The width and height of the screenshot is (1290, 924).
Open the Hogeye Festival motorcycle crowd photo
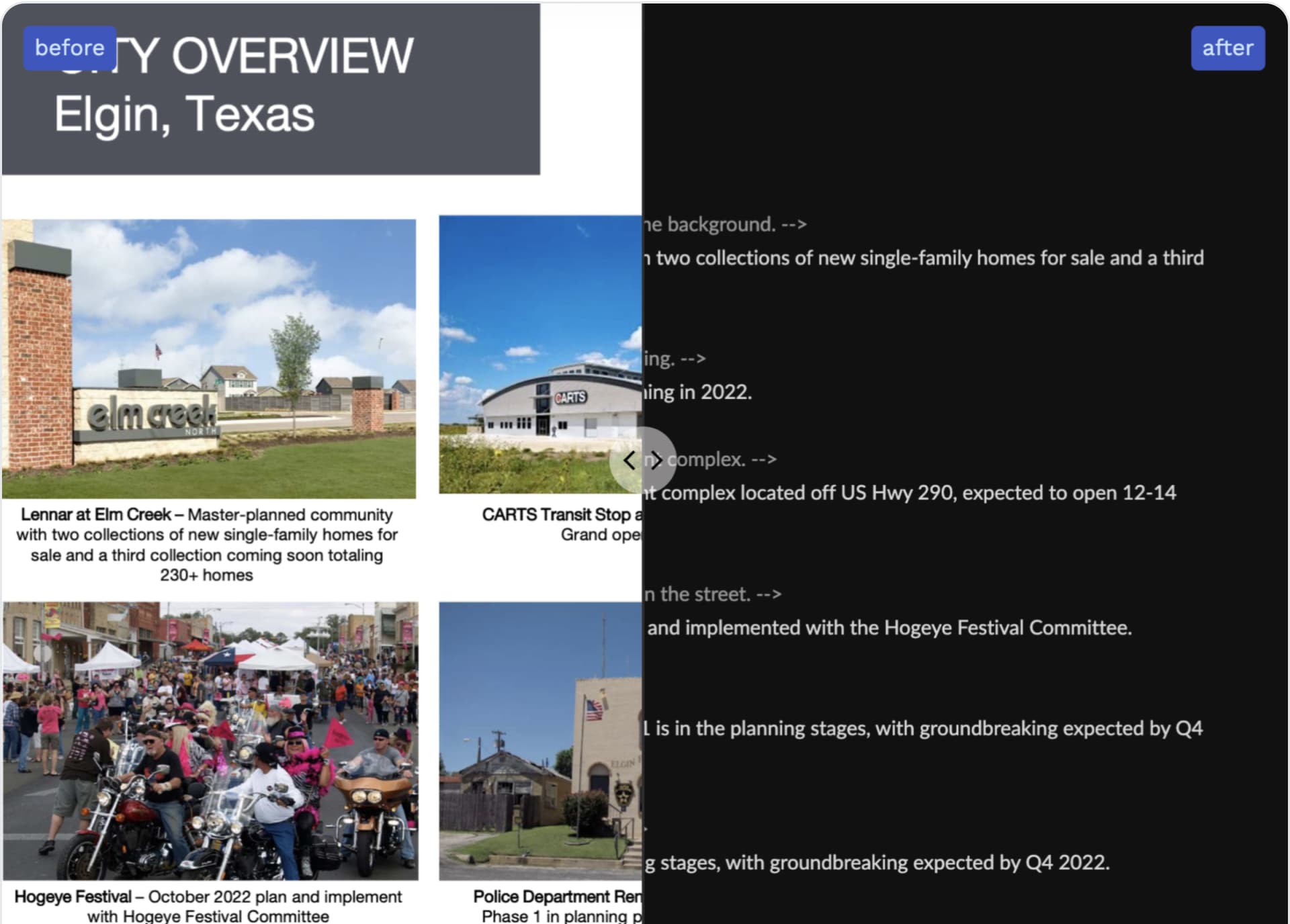[x=210, y=741]
